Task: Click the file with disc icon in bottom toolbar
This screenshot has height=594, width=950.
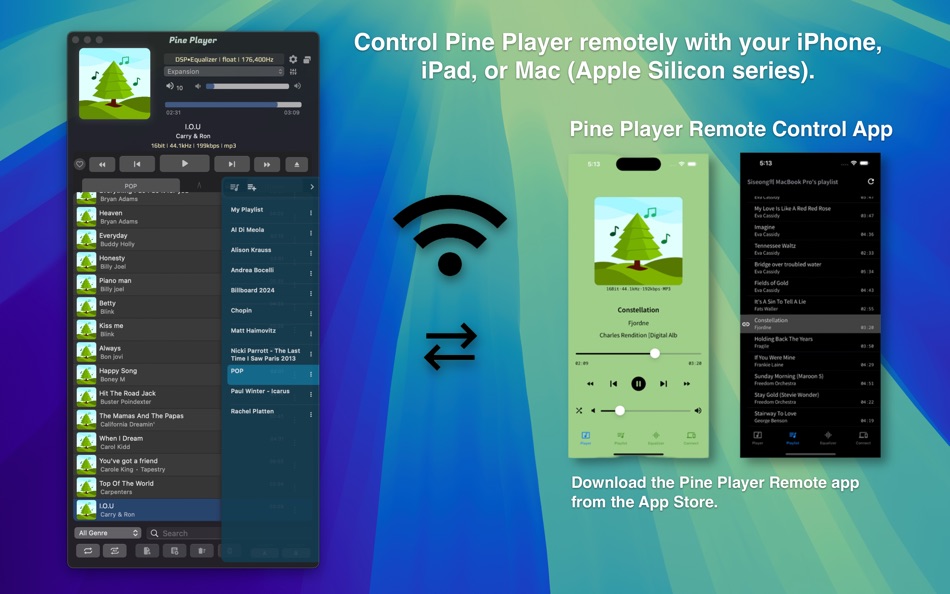Action: [174, 550]
